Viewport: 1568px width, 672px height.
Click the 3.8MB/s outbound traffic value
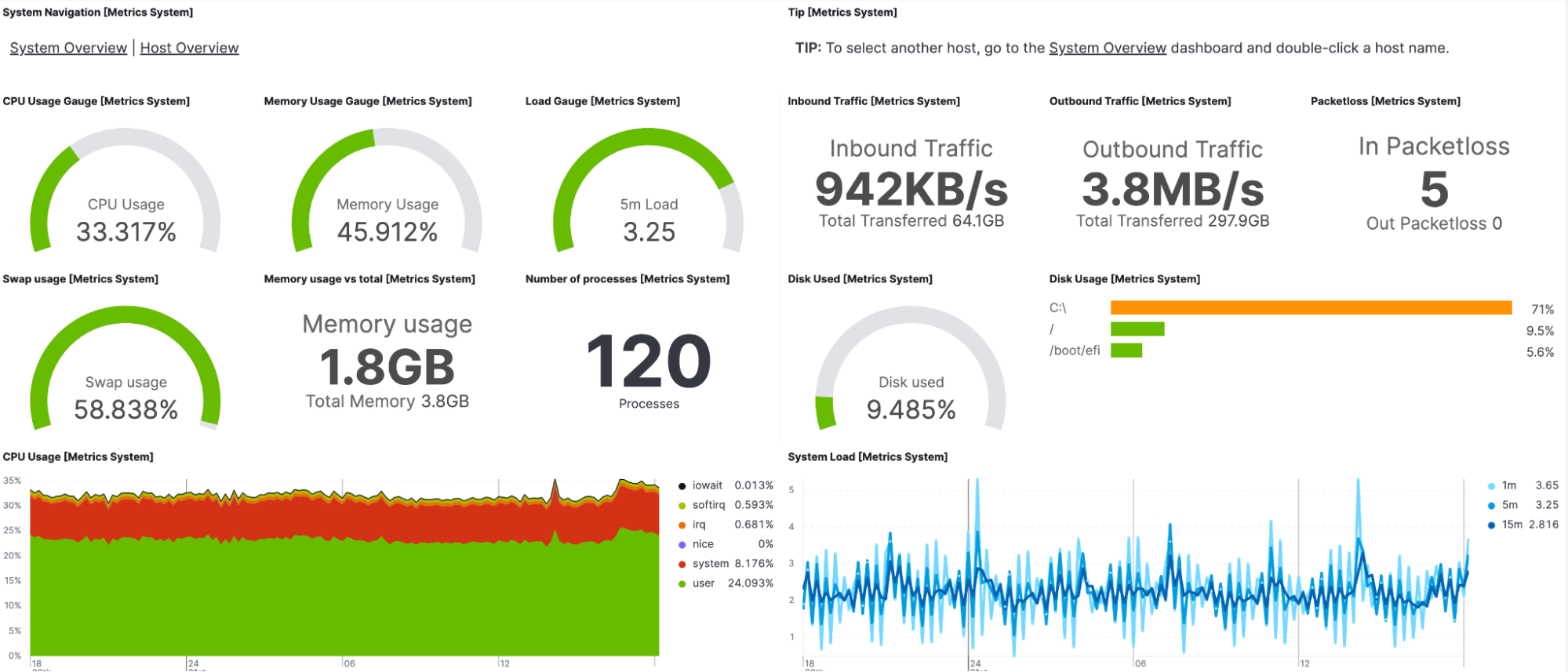tap(1173, 190)
